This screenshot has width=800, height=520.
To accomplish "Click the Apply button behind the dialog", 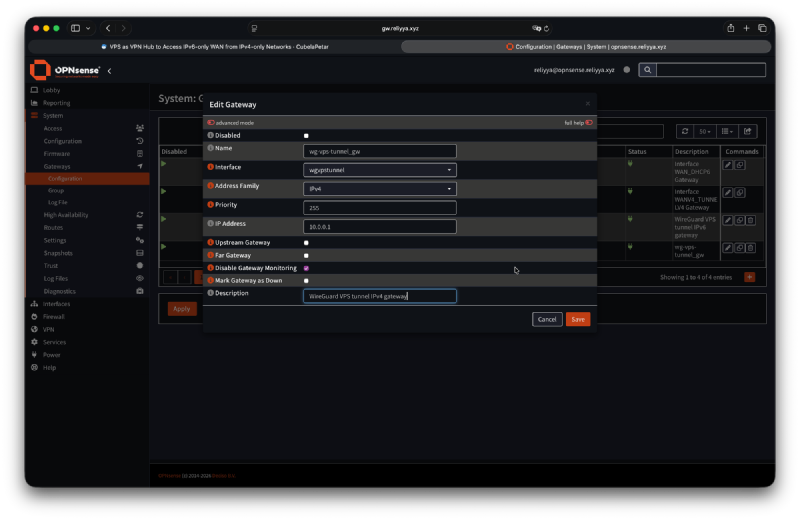I will tap(182, 309).
